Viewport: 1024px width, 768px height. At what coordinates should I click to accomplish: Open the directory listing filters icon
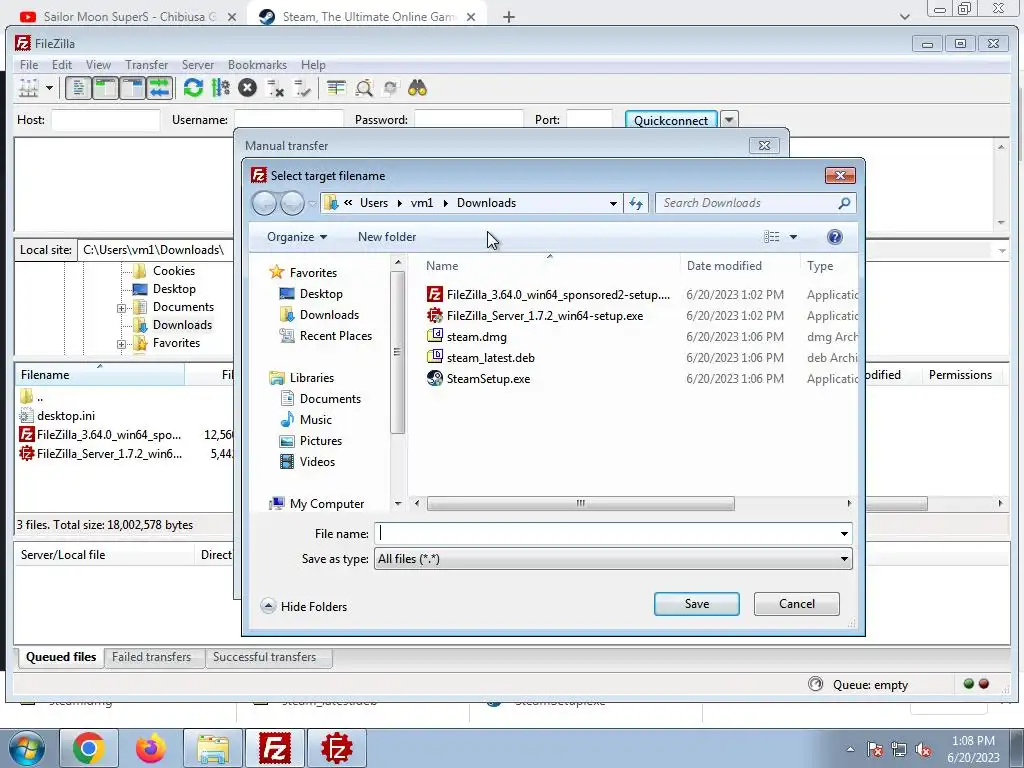coord(336,88)
